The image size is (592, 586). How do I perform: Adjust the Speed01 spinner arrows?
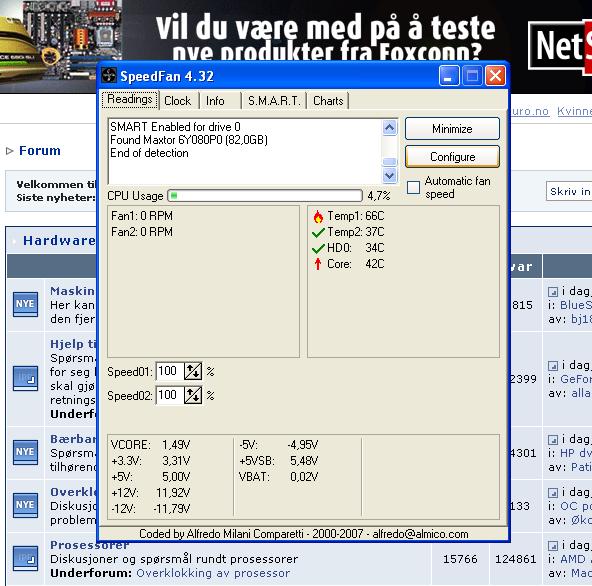point(193,371)
